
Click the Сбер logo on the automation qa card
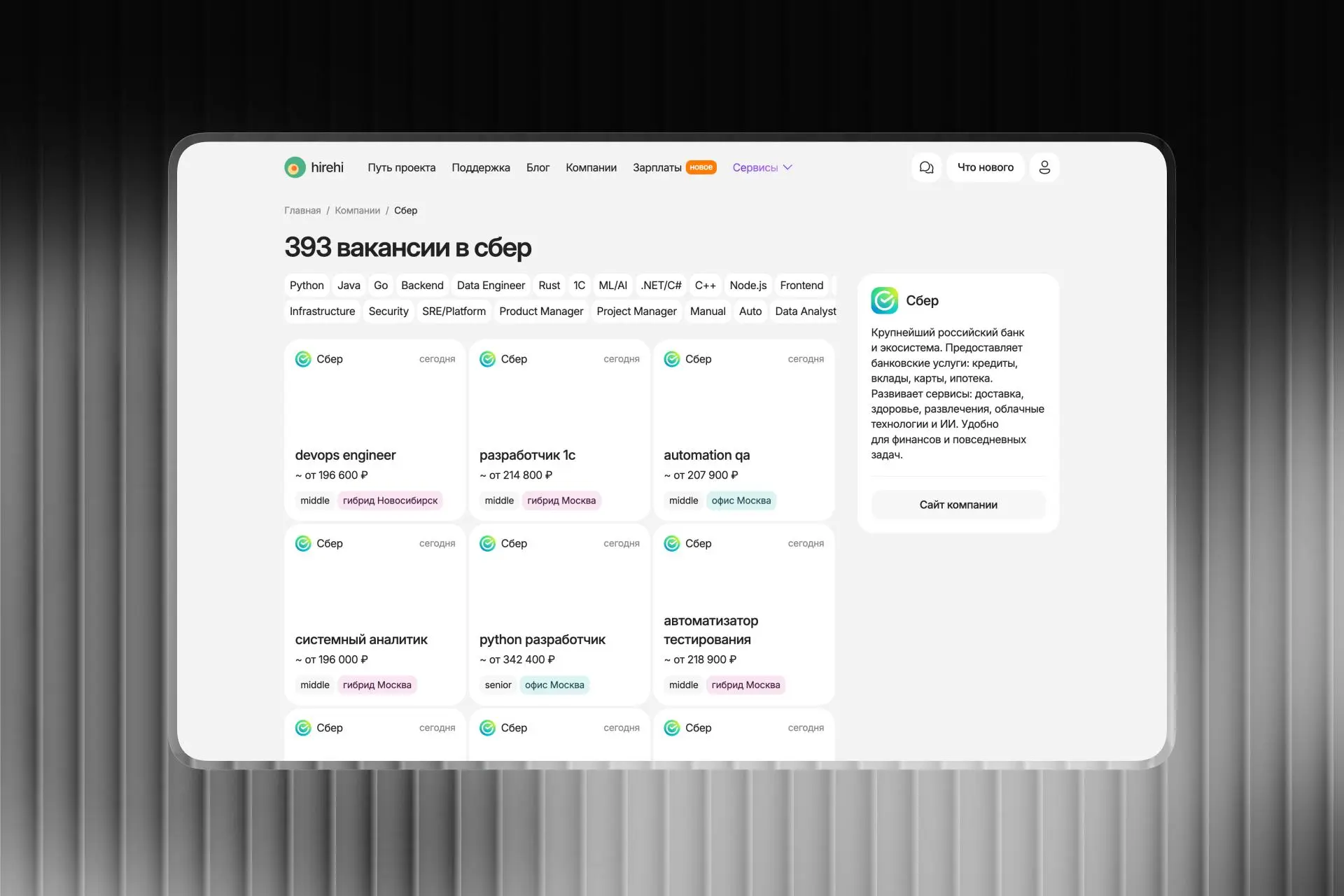click(672, 359)
